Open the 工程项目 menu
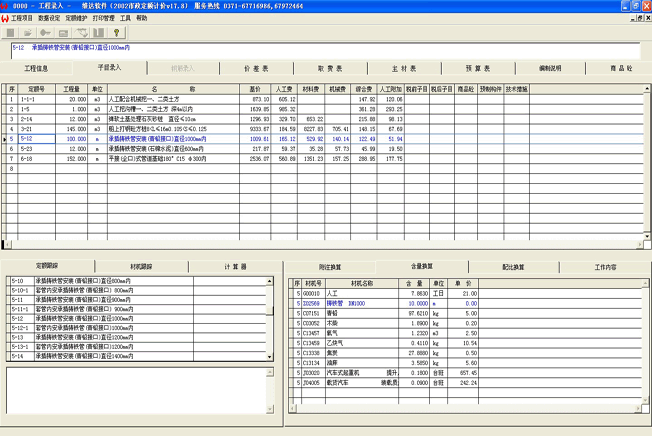 (22, 18)
